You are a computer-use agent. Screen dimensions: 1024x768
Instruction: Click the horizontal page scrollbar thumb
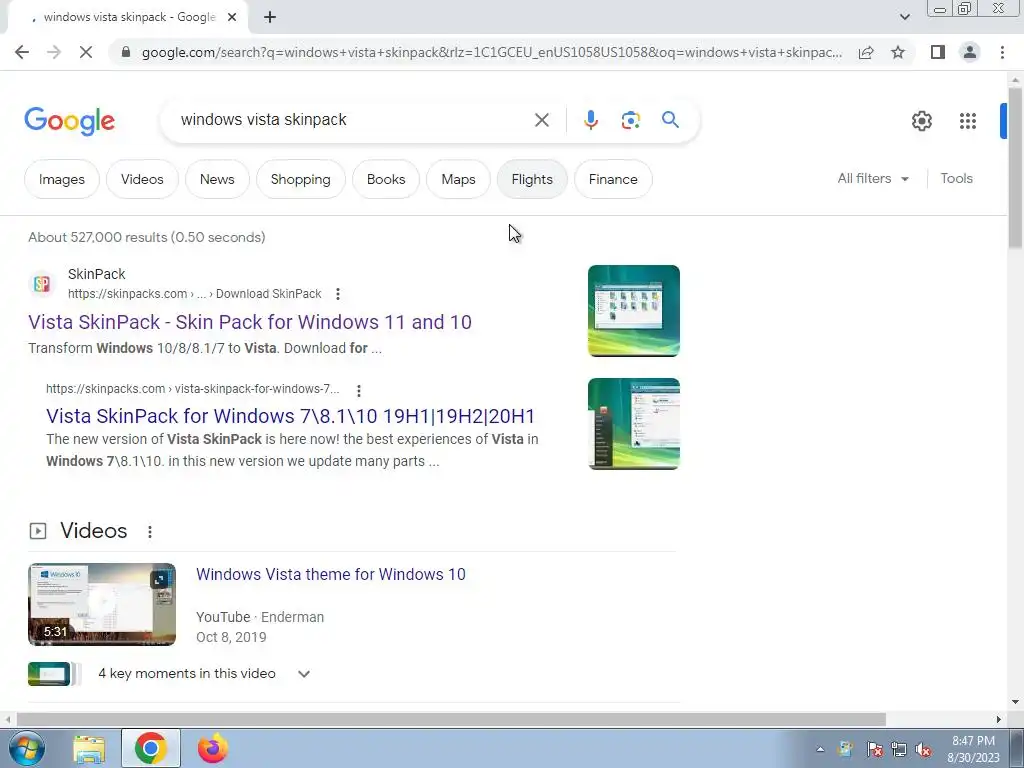[x=451, y=720]
